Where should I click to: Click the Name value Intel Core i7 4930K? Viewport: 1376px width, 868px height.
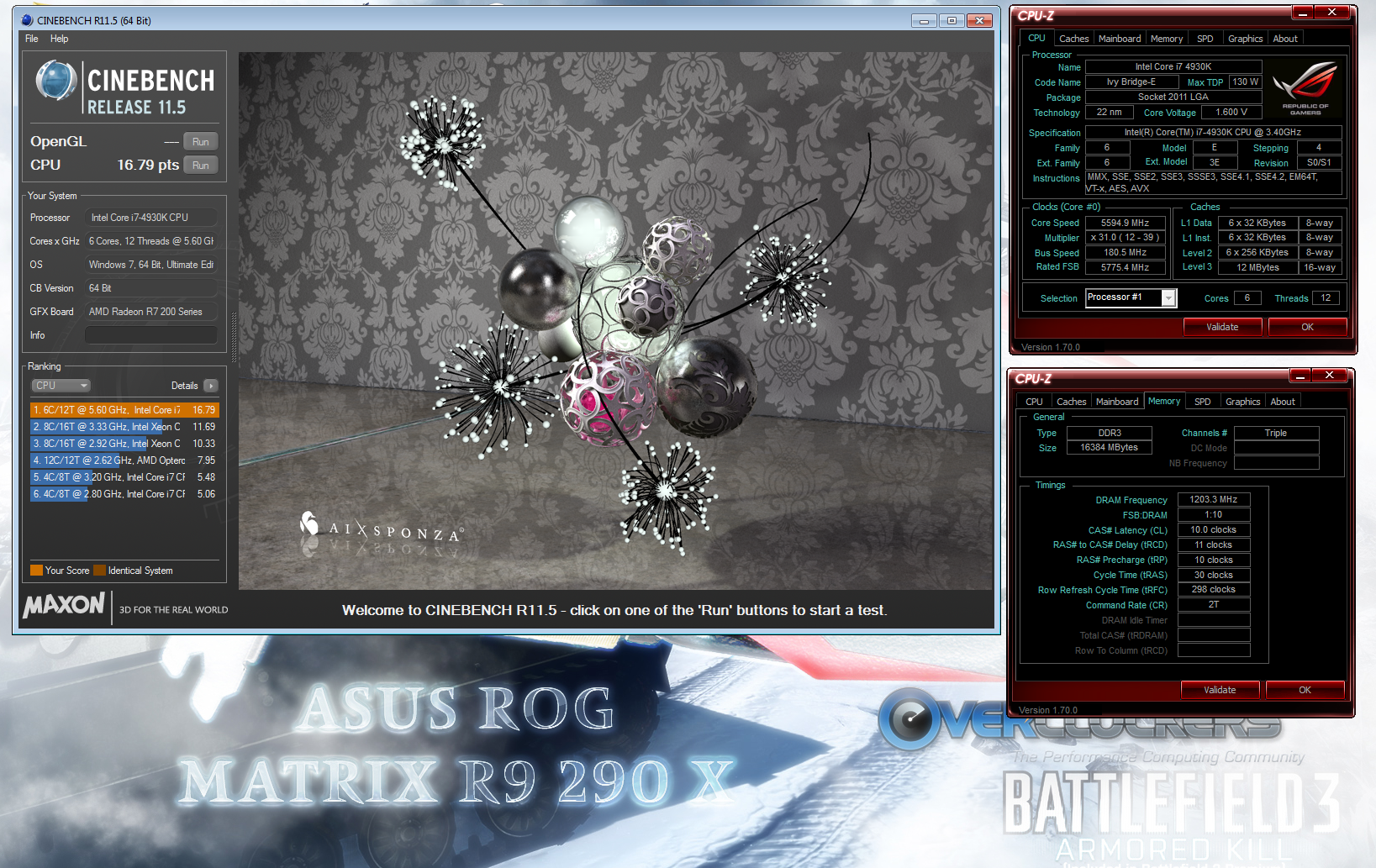[1173, 67]
